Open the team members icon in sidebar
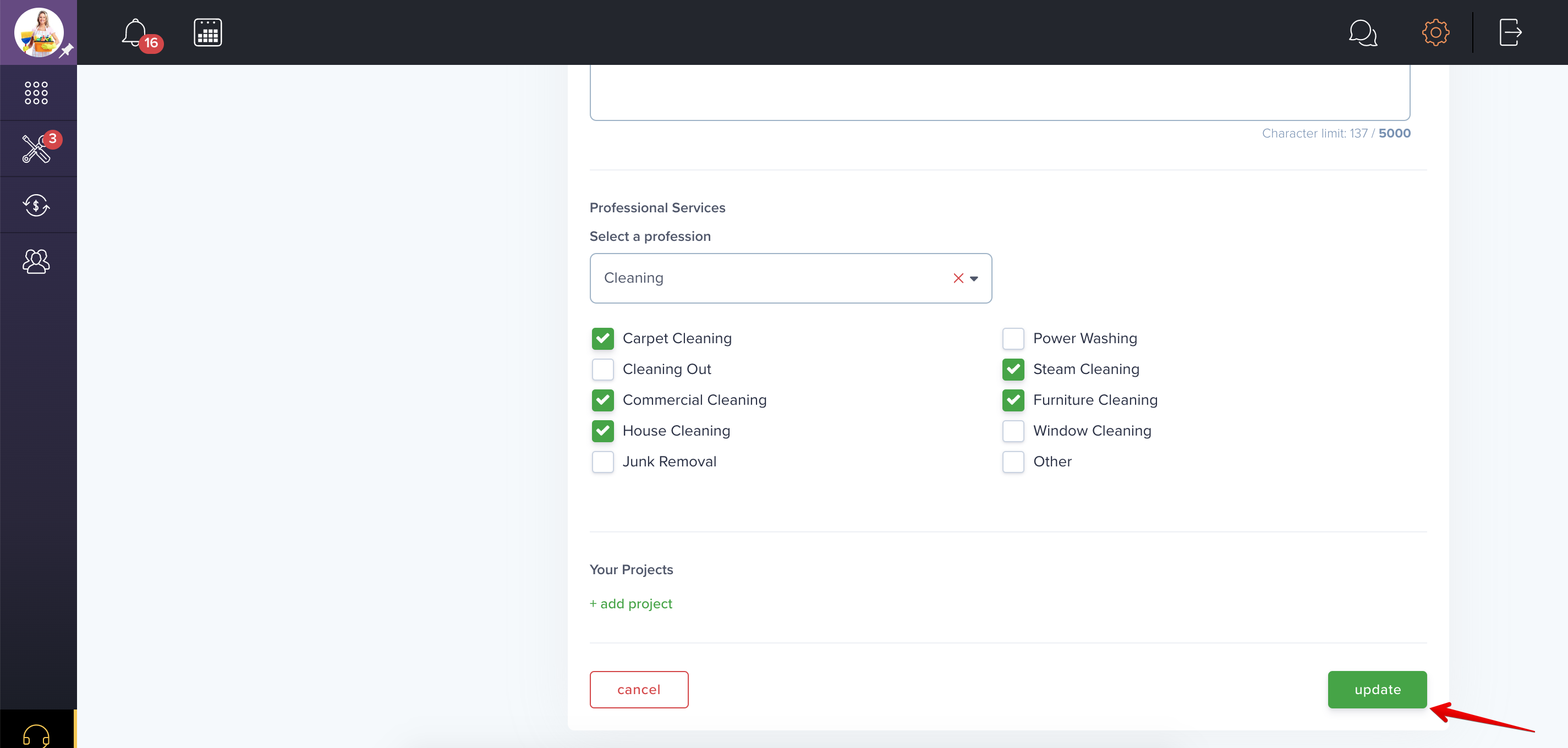The image size is (1568, 748). click(x=36, y=261)
